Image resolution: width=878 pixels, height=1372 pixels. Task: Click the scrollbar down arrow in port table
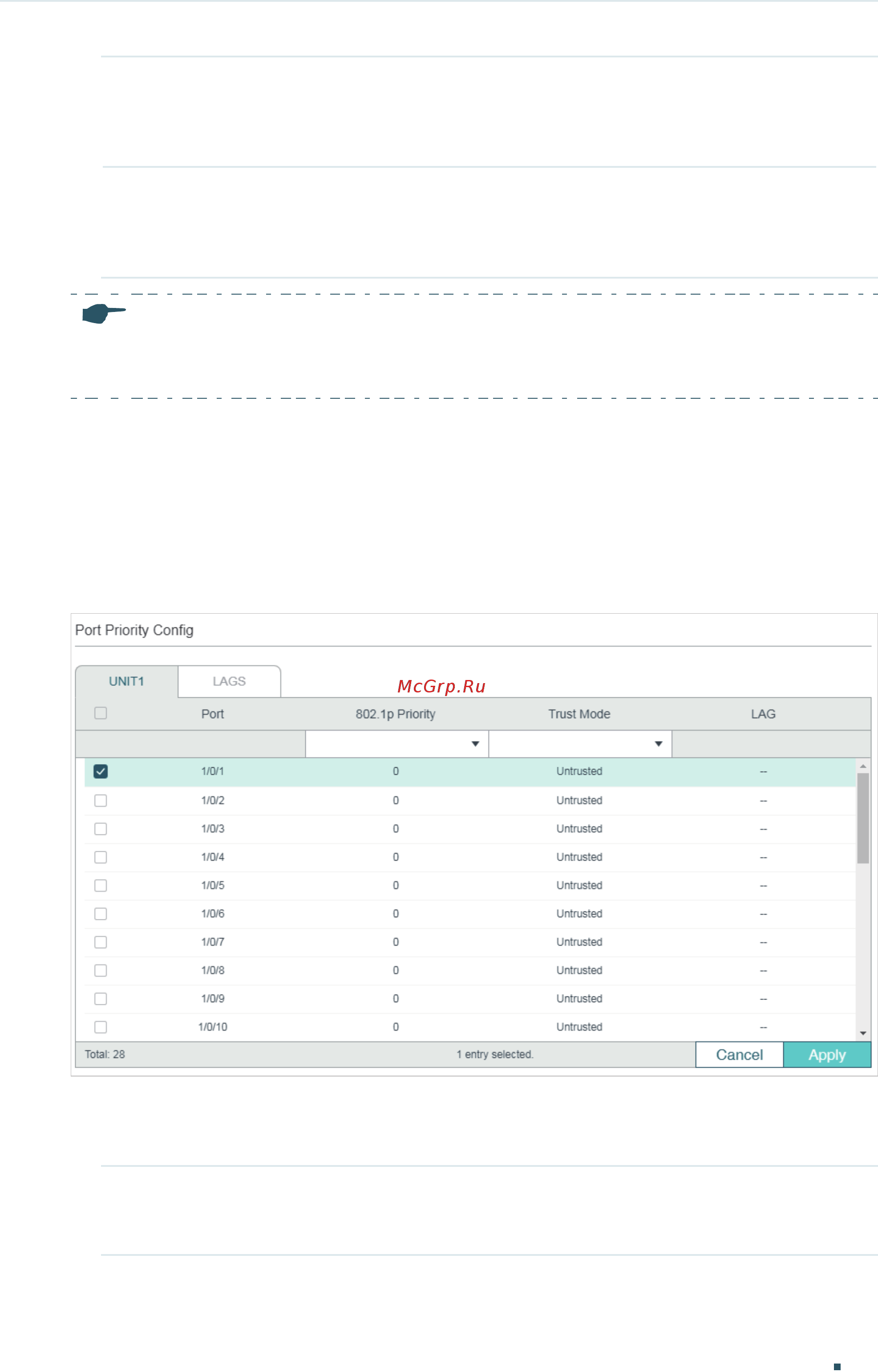[x=863, y=1033]
